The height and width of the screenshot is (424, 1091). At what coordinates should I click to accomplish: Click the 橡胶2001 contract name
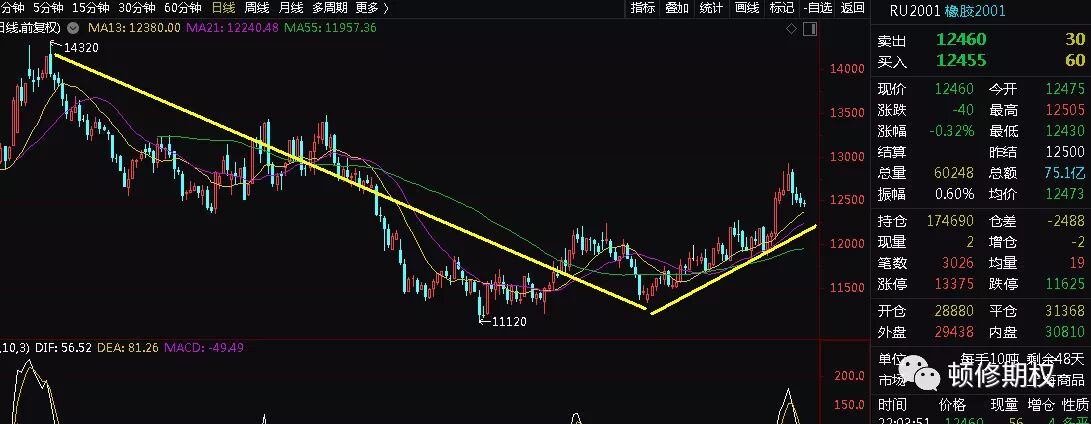click(975, 10)
